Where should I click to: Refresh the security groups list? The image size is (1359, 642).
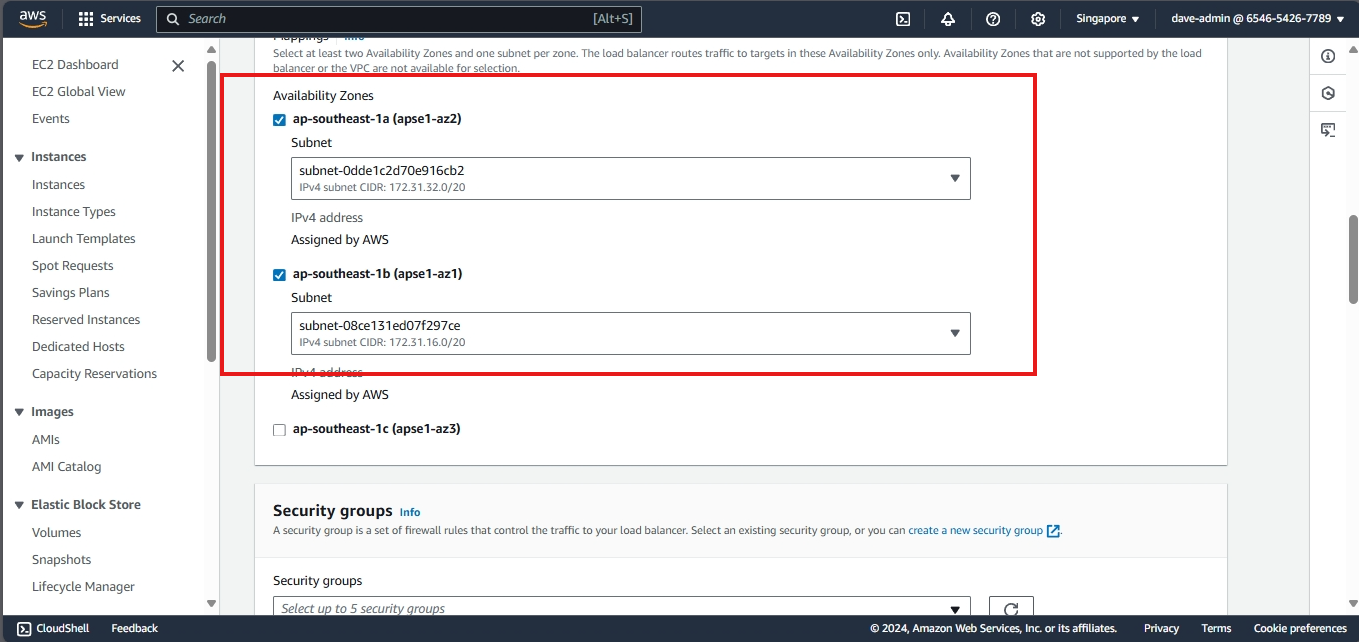pyautogui.click(x=1010, y=609)
